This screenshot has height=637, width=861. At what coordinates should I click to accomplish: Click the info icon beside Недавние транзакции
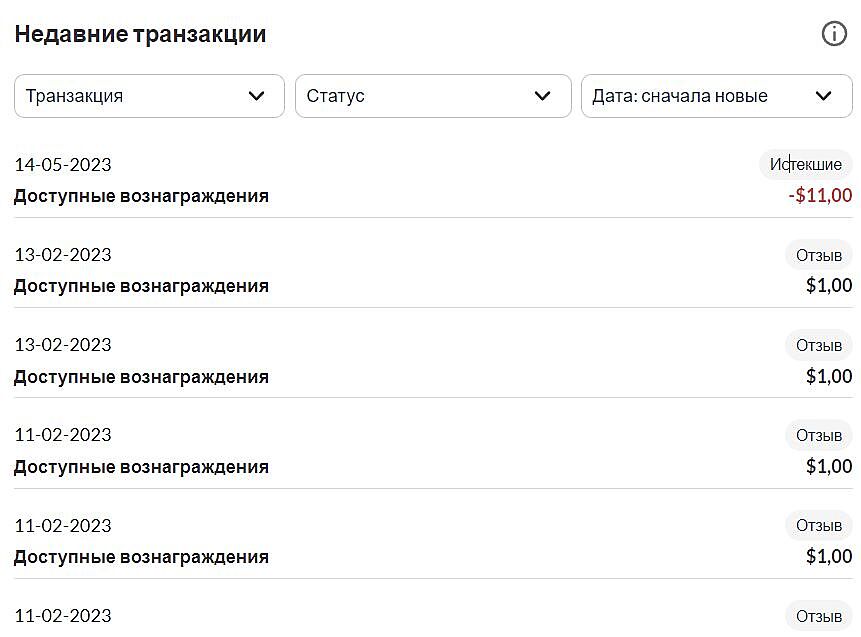coord(834,34)
